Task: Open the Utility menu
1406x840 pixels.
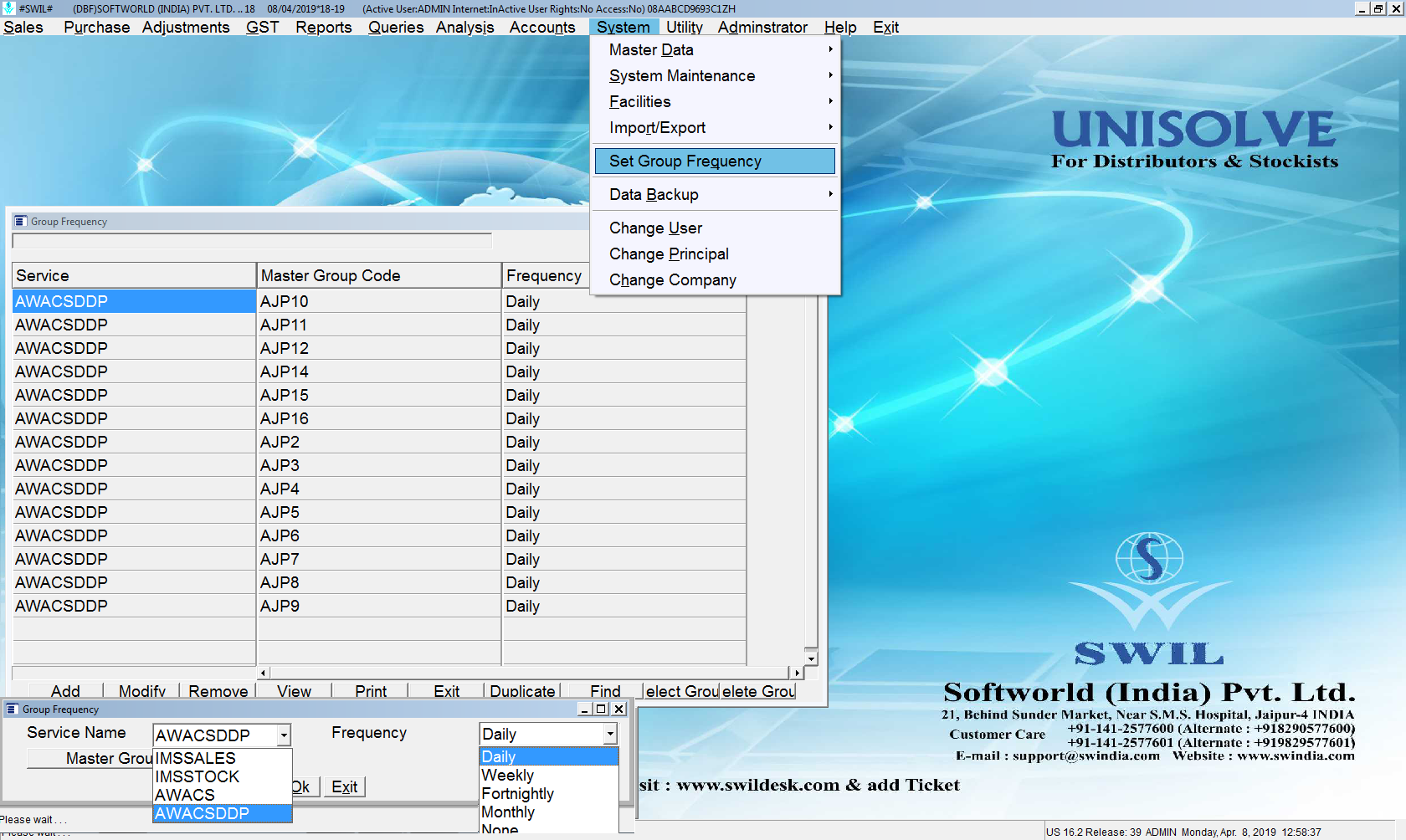Action: [x=684, y=27]
